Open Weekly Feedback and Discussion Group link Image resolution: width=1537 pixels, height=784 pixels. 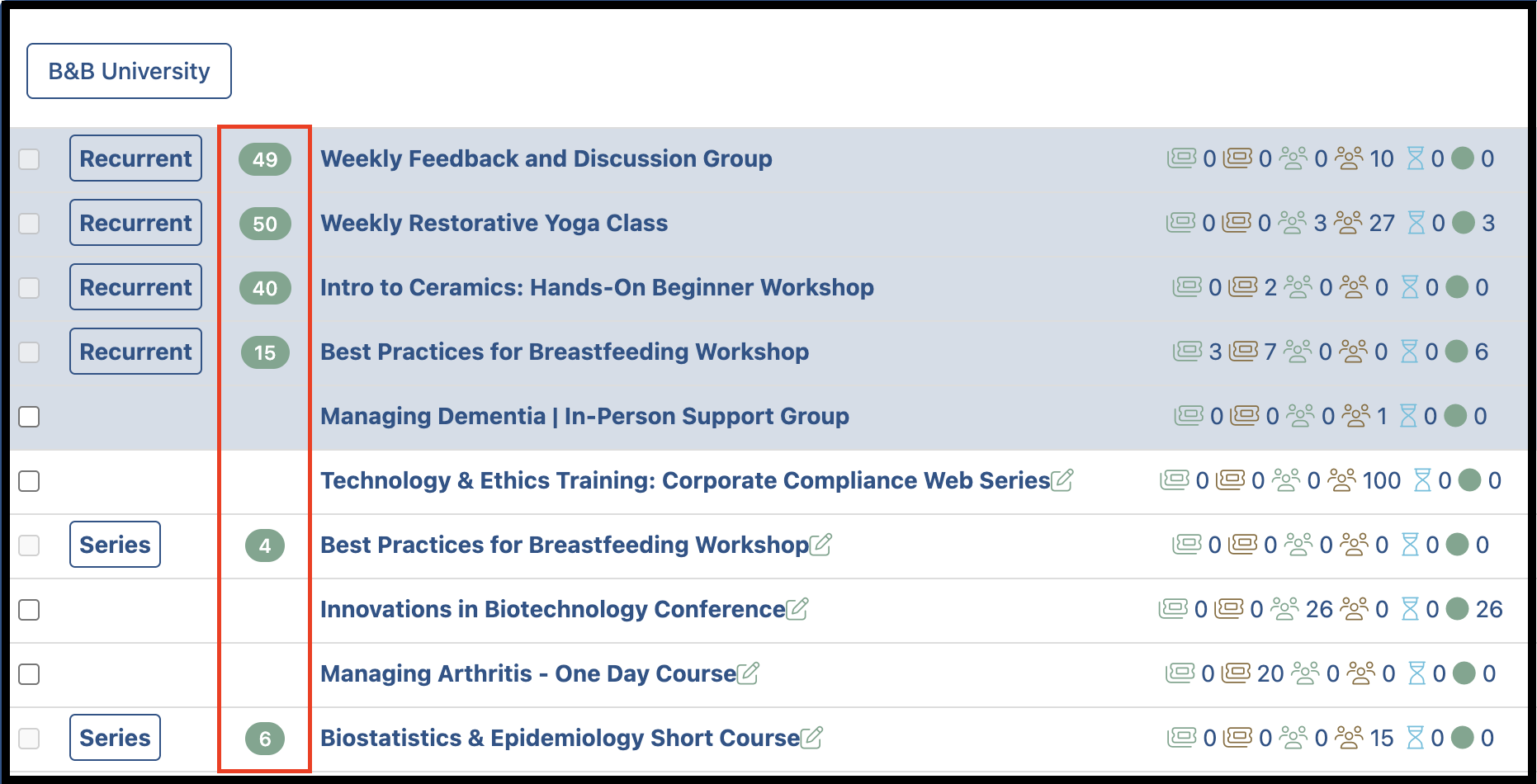click(x=546, y=158)
